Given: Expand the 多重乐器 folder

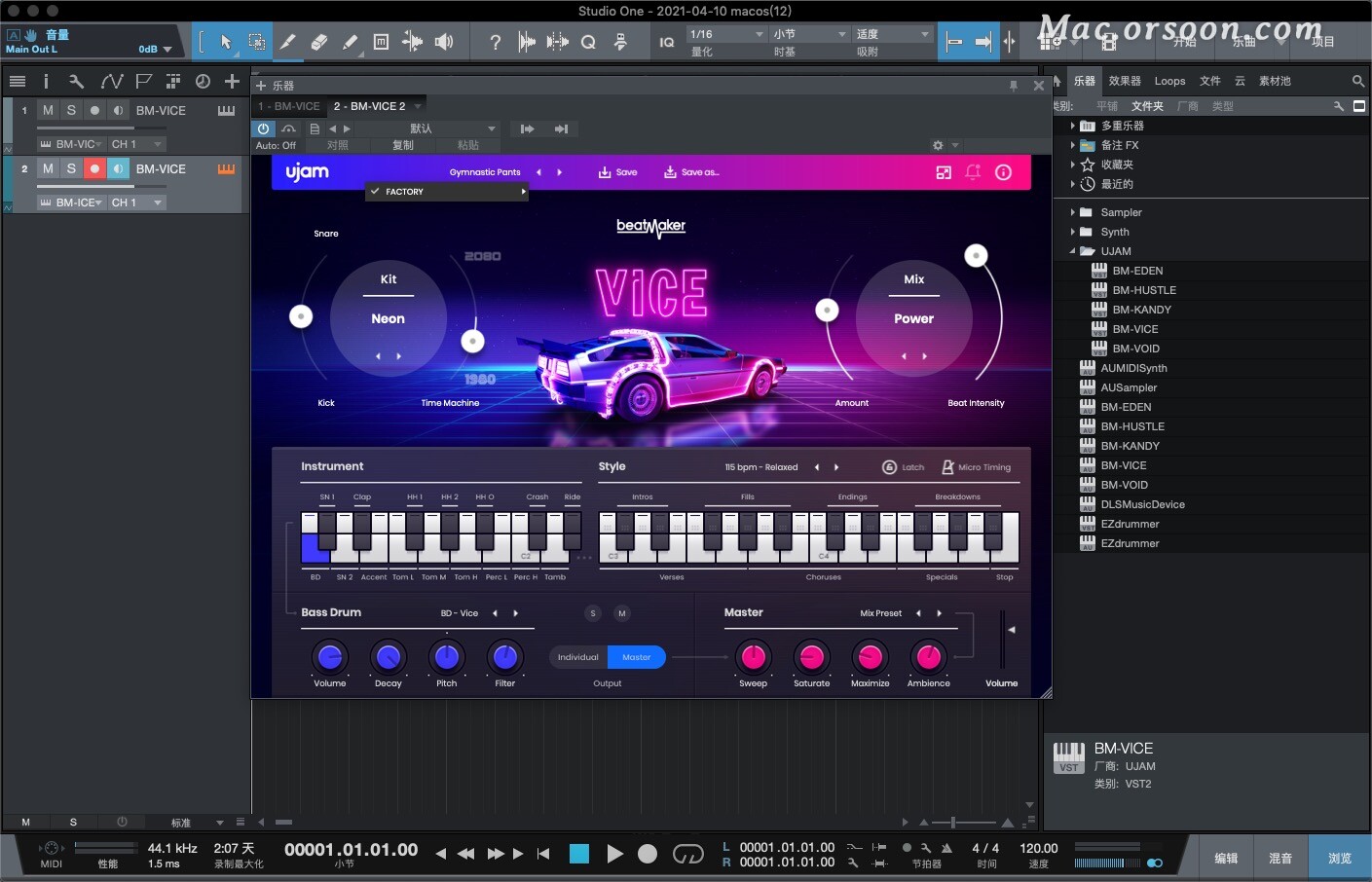Looking at the screenshot, I should pyautogui.click(x=1073, y=126).
